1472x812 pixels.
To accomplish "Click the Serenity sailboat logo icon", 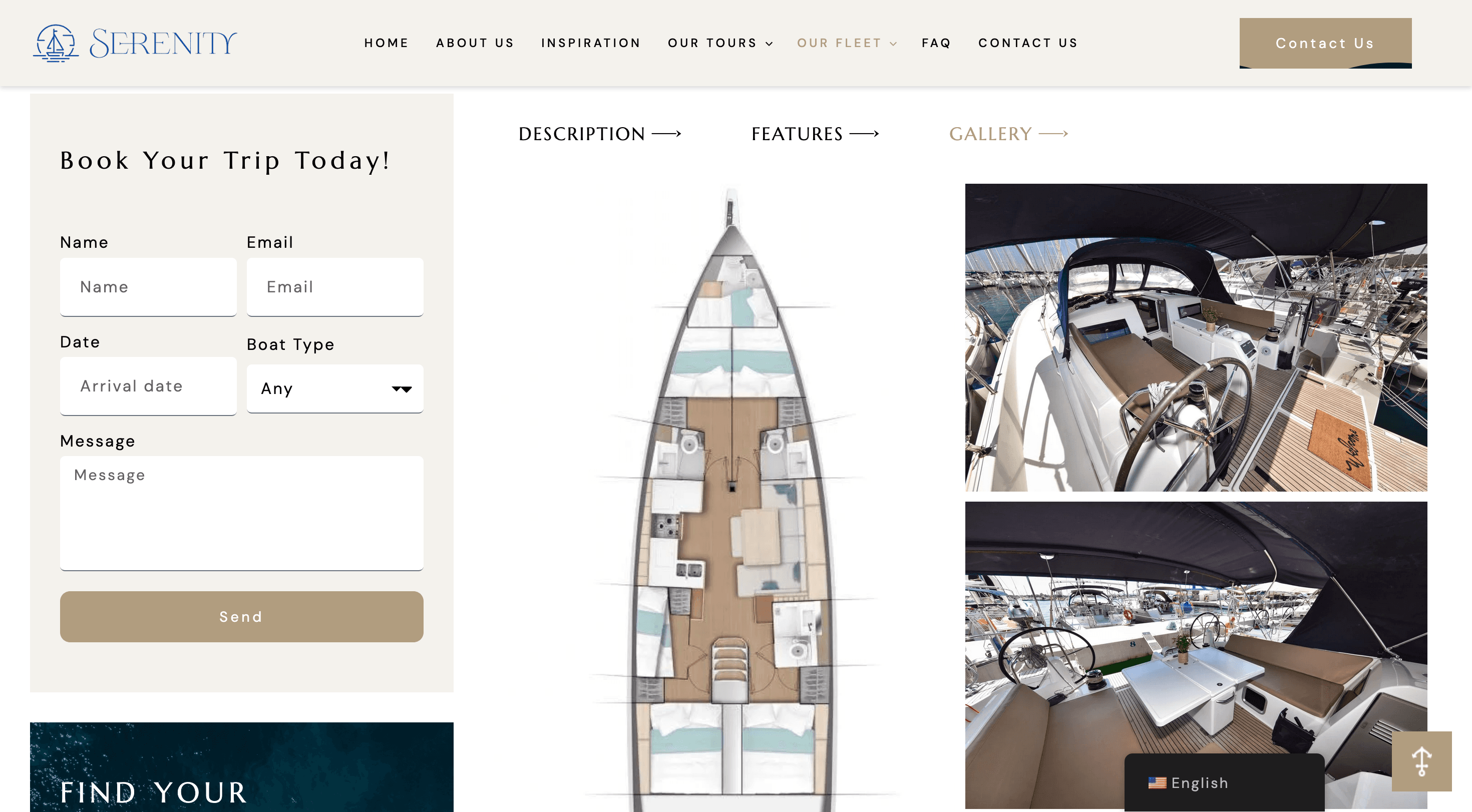I will tap(56, 43).
